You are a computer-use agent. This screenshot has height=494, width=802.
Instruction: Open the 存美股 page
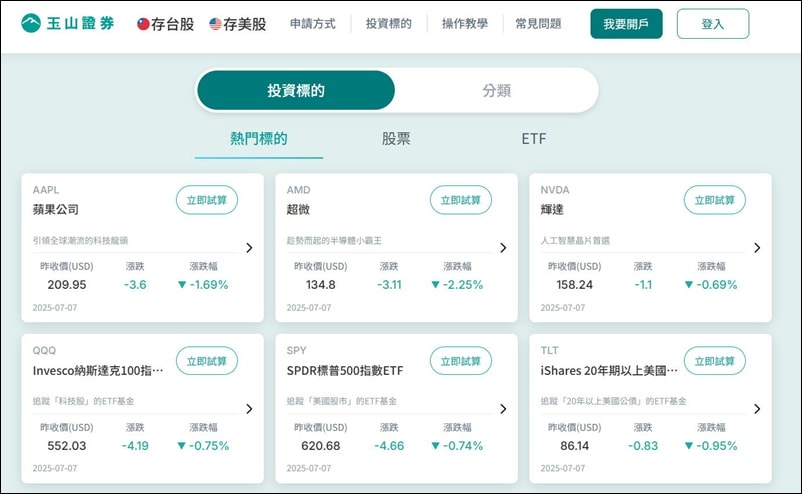[x=244, y=24]
